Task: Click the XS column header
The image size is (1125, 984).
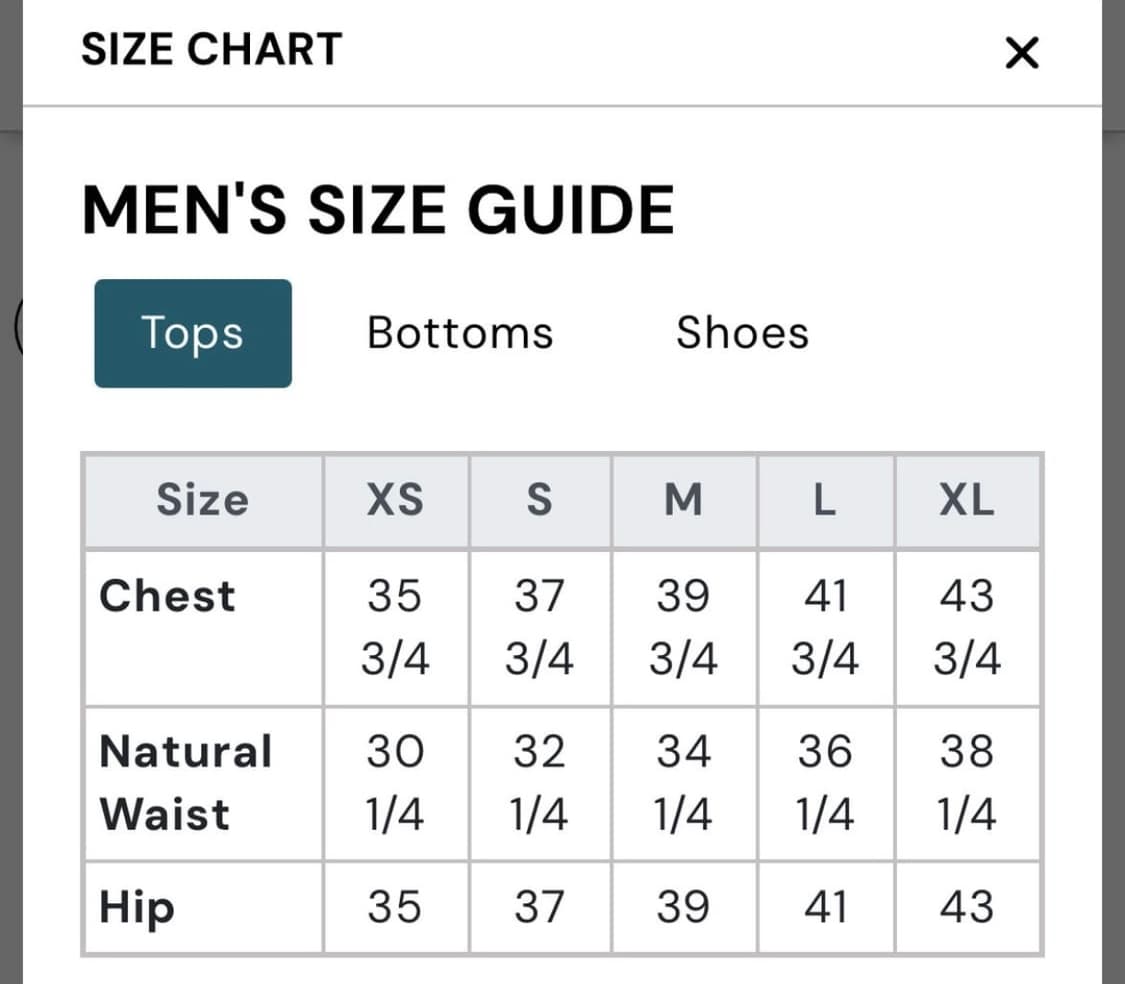Action: click(395, 500)
